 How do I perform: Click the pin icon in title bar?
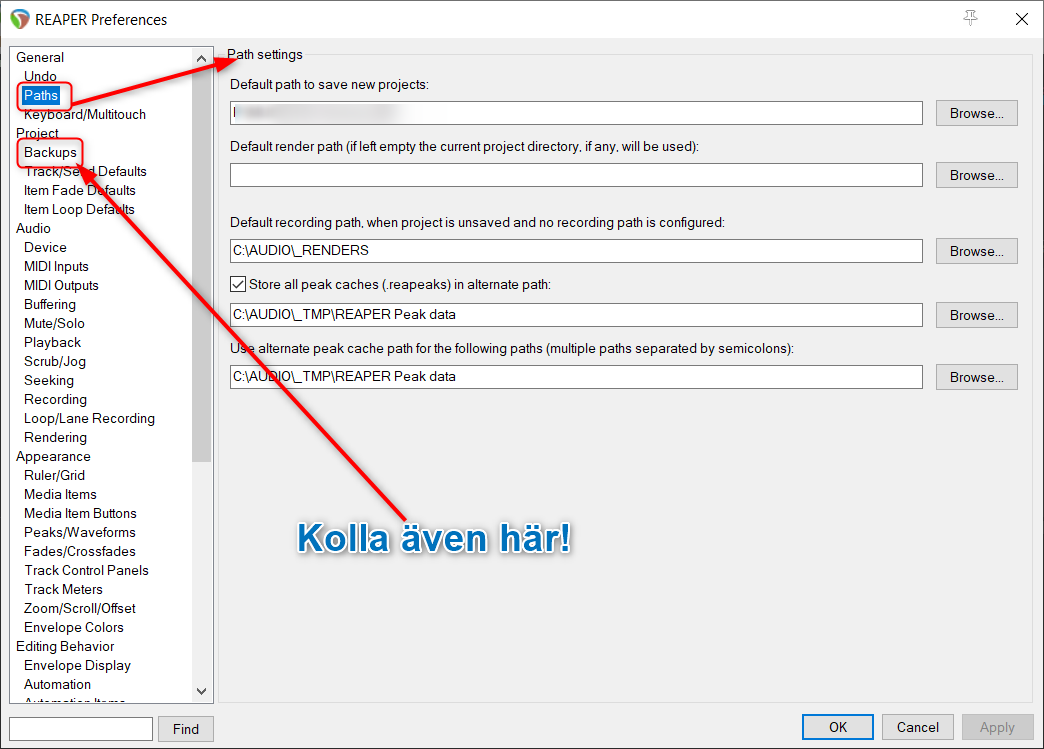[x=971, y=19]
